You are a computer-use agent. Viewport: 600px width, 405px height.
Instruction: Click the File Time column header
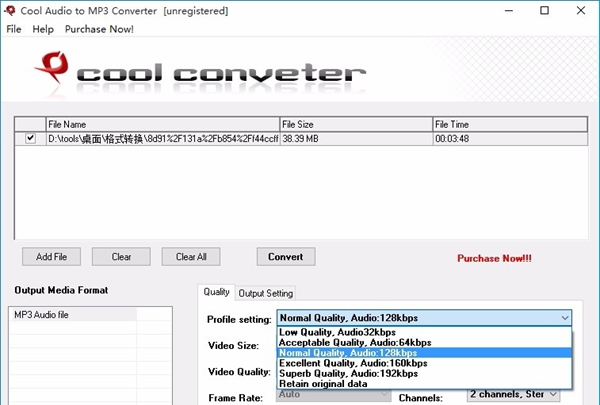510,124
